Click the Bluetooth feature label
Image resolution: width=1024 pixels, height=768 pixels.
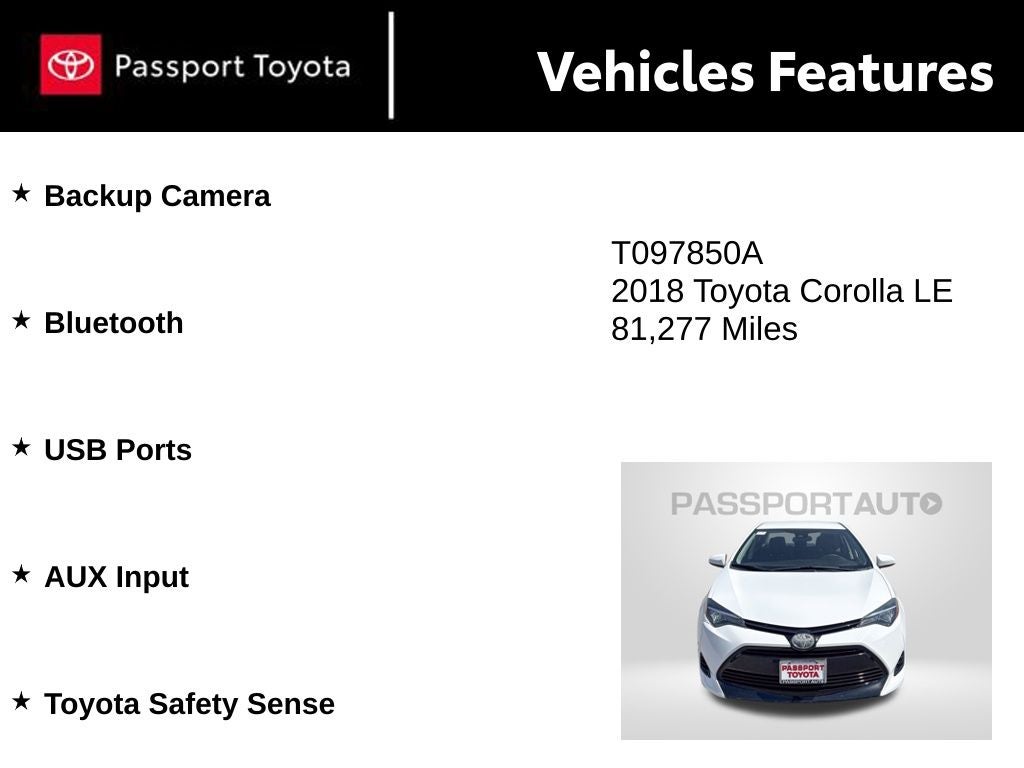point(114,323)
